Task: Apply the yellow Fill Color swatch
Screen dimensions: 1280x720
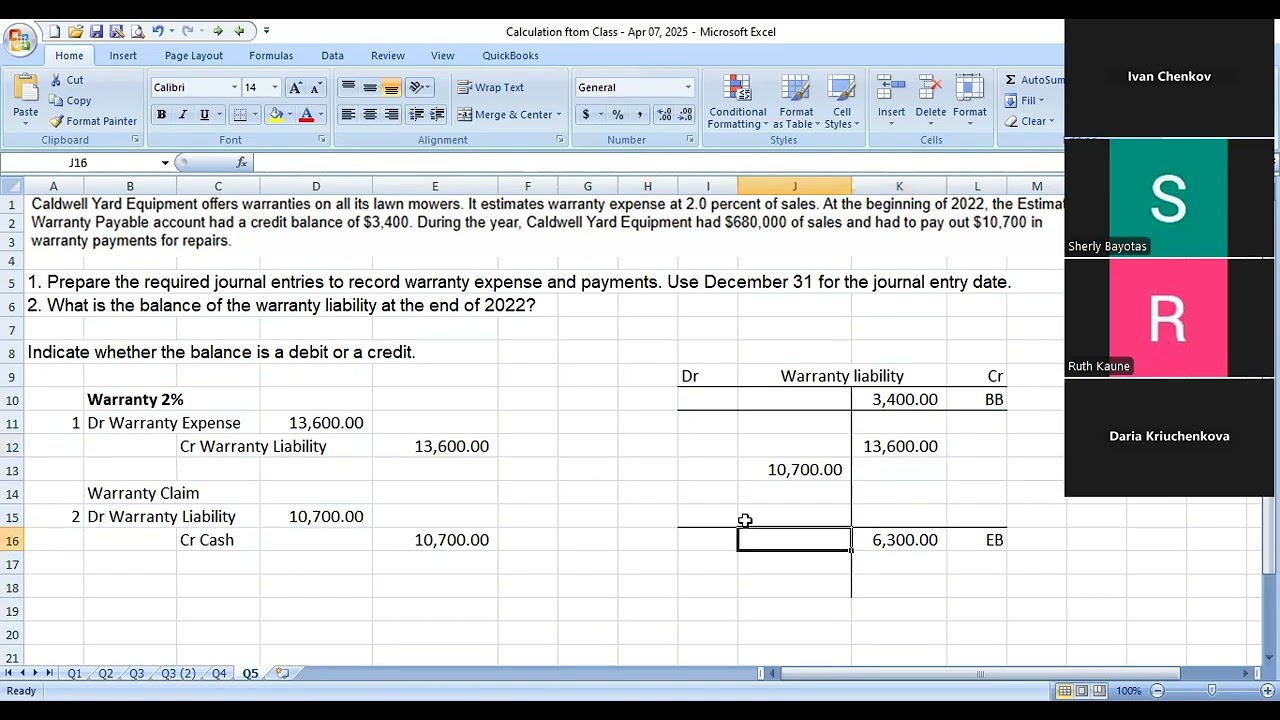Action: pyautogui.click(x=275, y=115)
